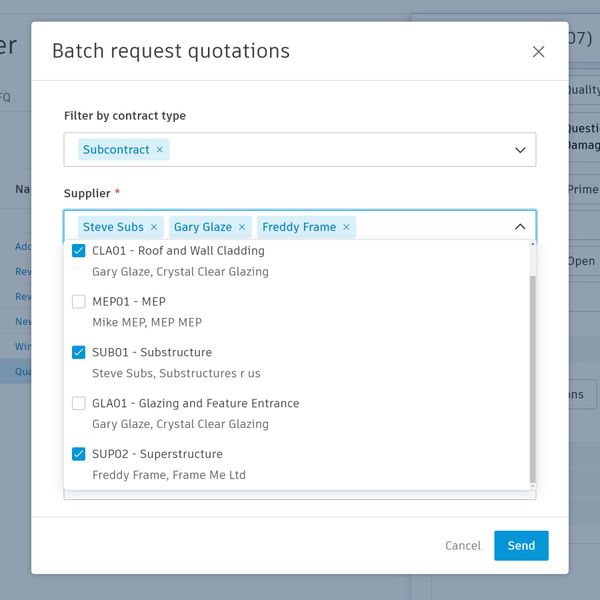Click the Send button

(x=521, y=546)
